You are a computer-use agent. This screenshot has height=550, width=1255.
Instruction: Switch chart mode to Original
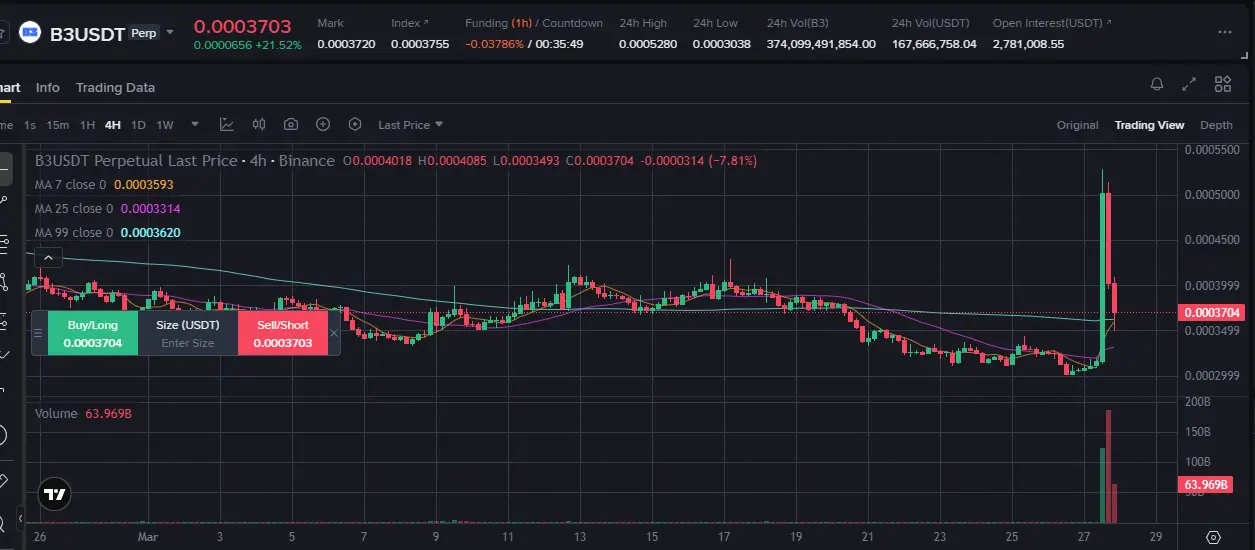tap(1077, 125)
